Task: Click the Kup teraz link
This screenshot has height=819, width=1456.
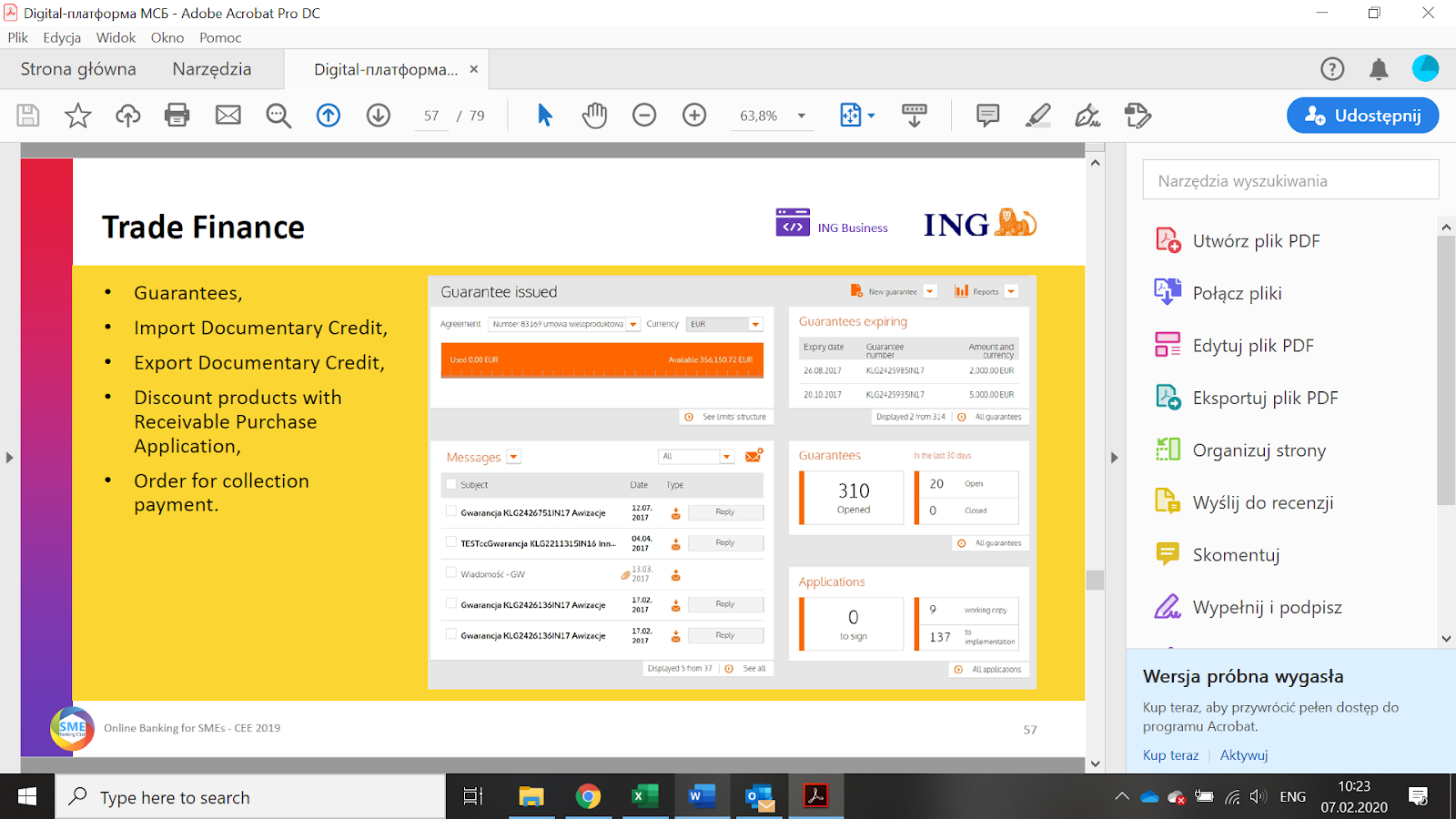Action: point(1170,755)
